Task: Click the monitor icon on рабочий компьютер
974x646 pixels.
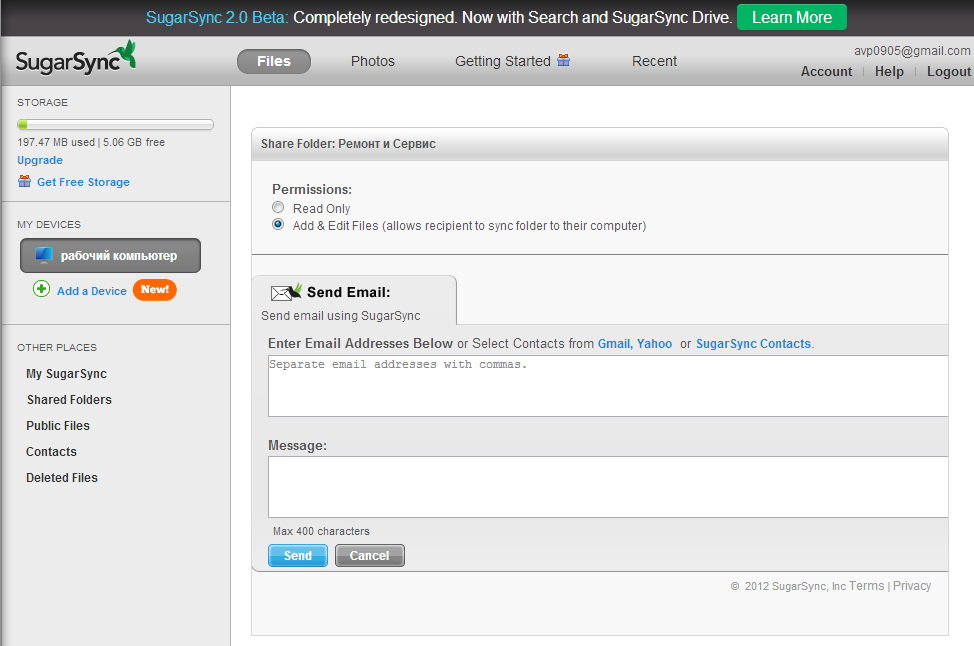Action: click(x=43, y=255)
